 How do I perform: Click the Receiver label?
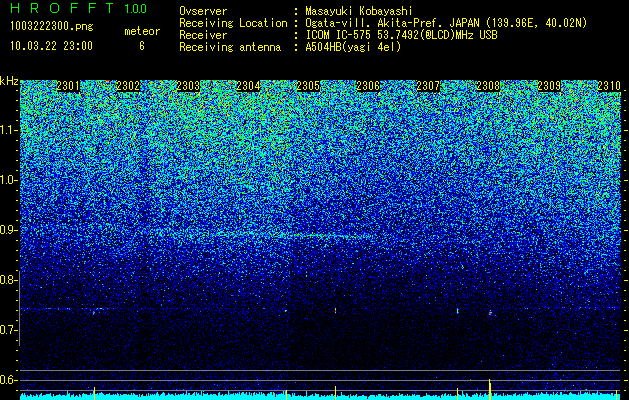(x=203, y=35)
